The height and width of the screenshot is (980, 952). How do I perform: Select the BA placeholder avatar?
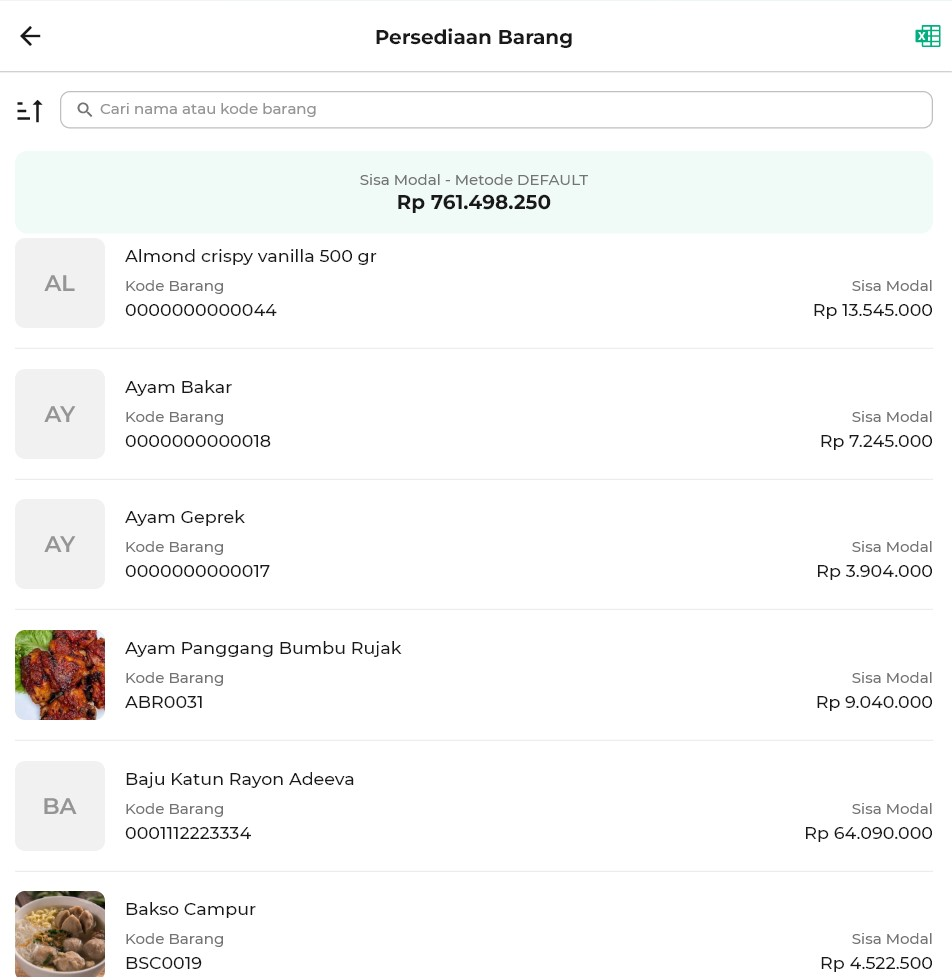pos(60,806)
